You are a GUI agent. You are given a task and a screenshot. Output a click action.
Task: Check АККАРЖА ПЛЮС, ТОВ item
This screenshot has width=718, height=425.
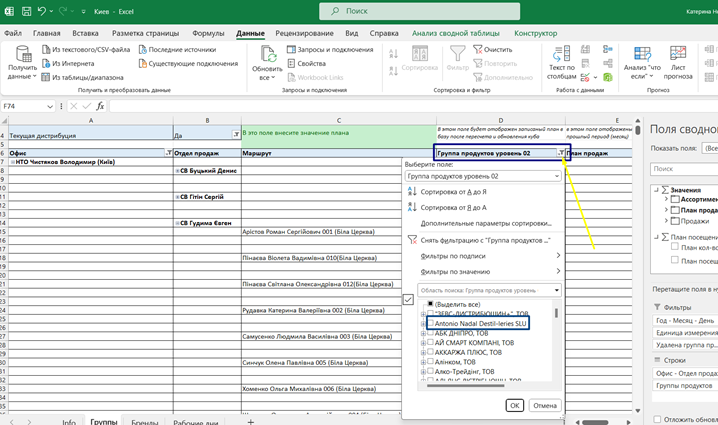click(x=430, y=352)
